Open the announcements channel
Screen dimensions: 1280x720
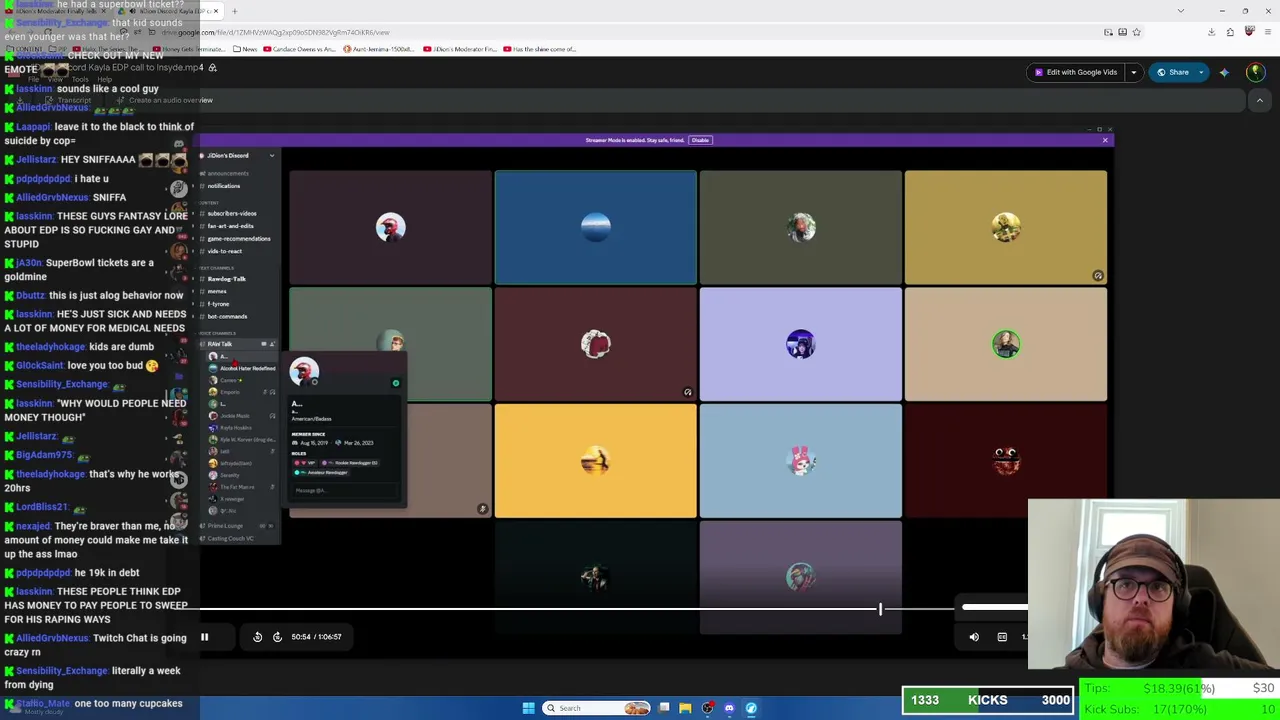click(228, 174)
